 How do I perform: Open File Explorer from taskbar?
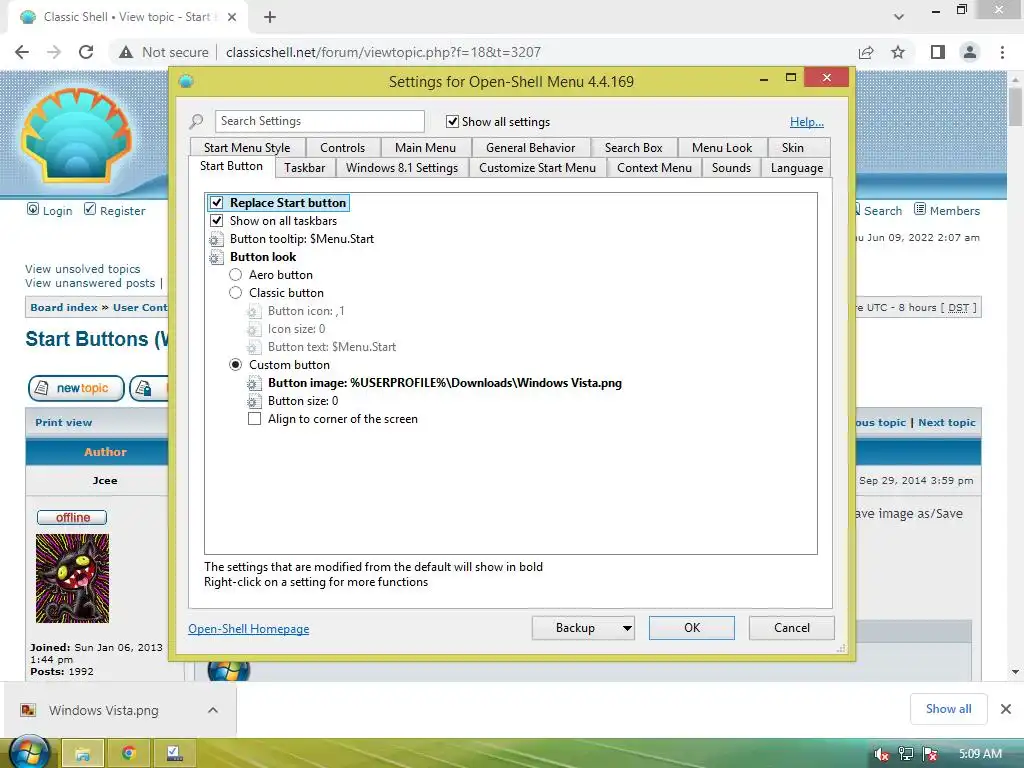point(83,754)
